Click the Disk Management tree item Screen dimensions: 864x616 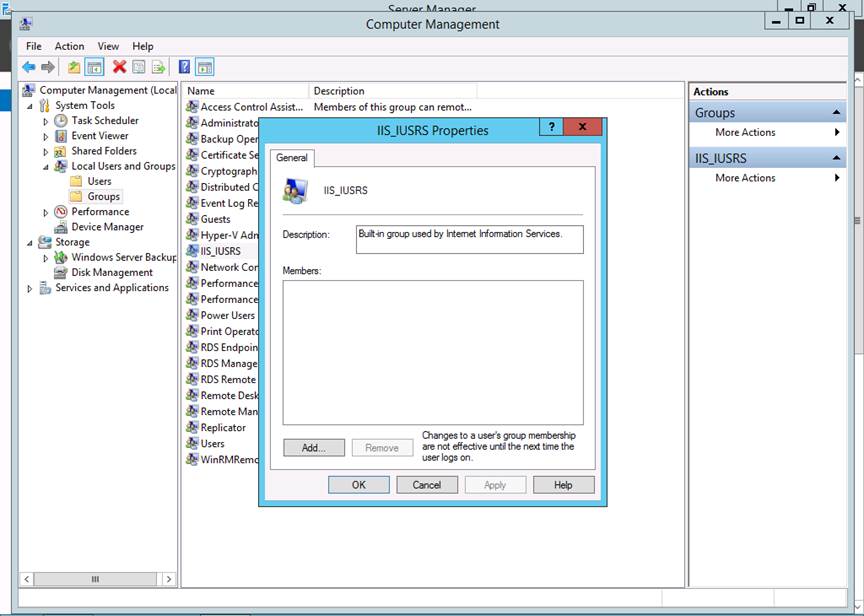pyautogui.click(x=111, y=272)
